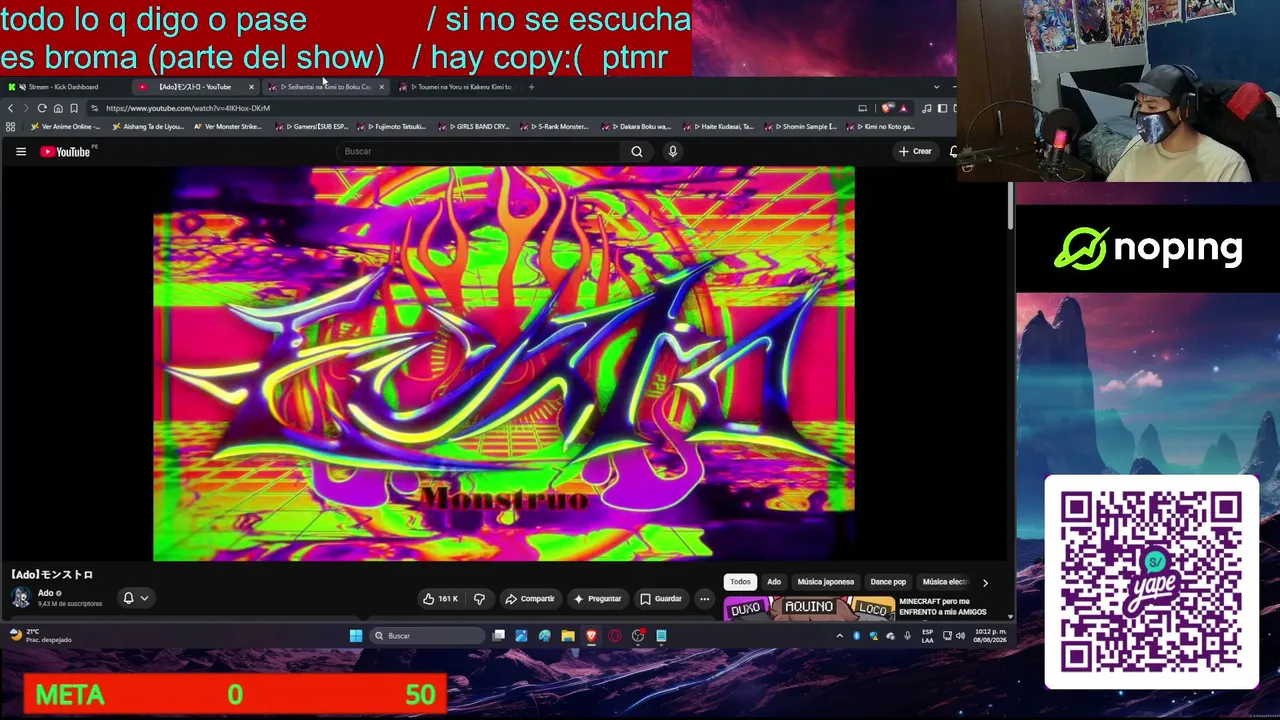Screen dimensions: 1280x720
Task: Select the Todos filter chip
Action: click(740, 582)
